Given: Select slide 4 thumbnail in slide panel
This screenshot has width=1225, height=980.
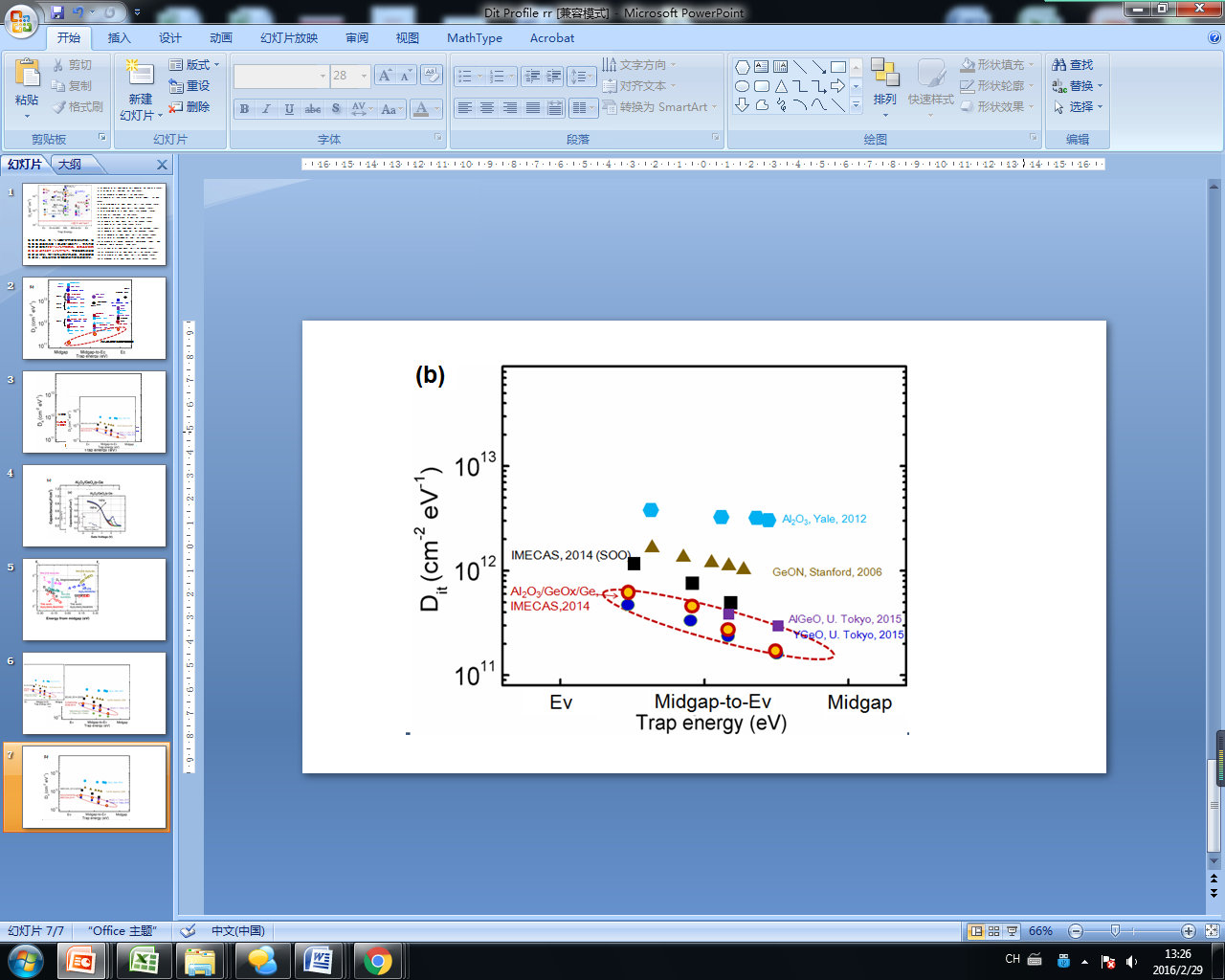Looking at the screenshot, I should point(94,505).
